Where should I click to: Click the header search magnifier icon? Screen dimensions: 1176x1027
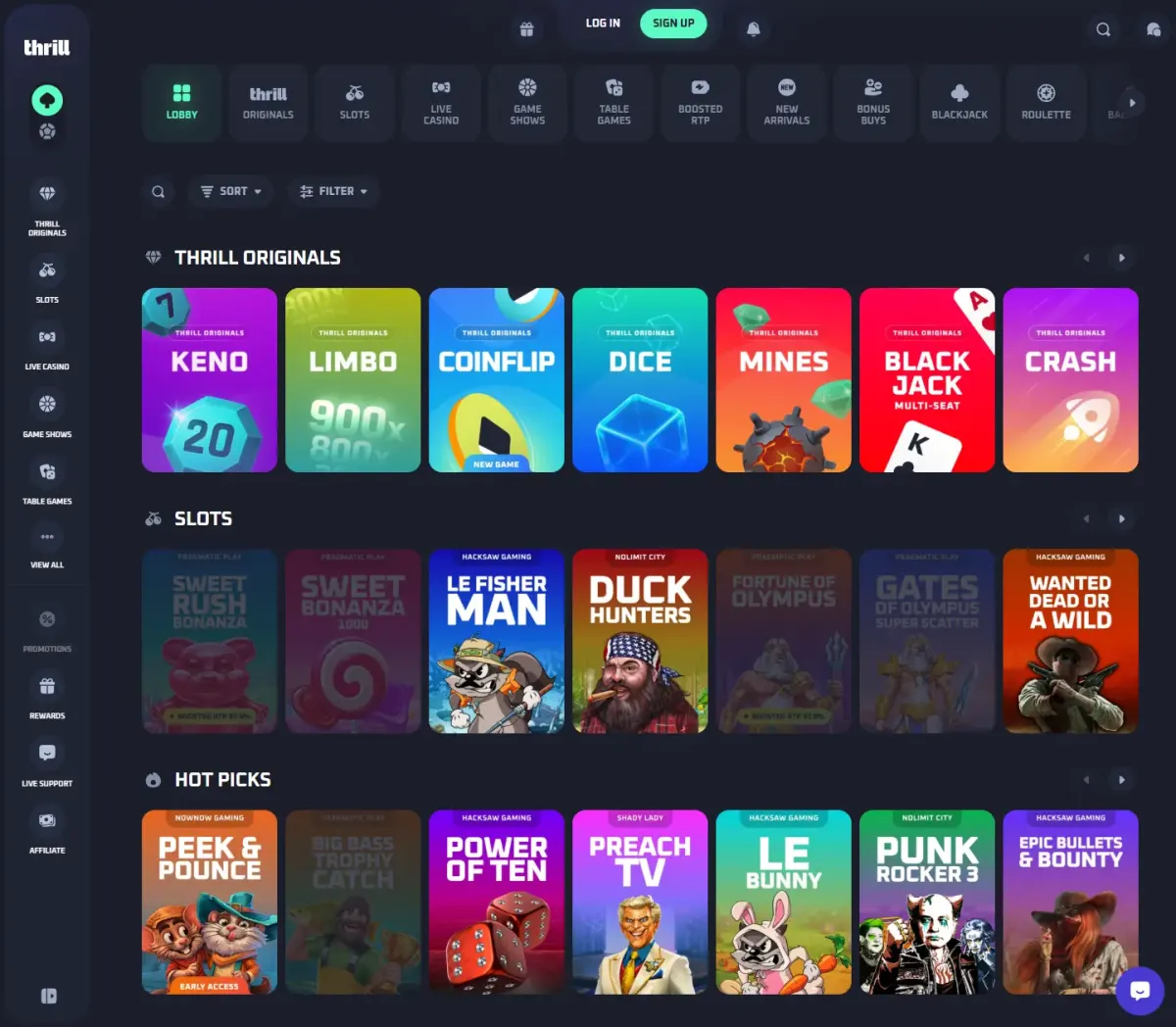click(1102, 29)
